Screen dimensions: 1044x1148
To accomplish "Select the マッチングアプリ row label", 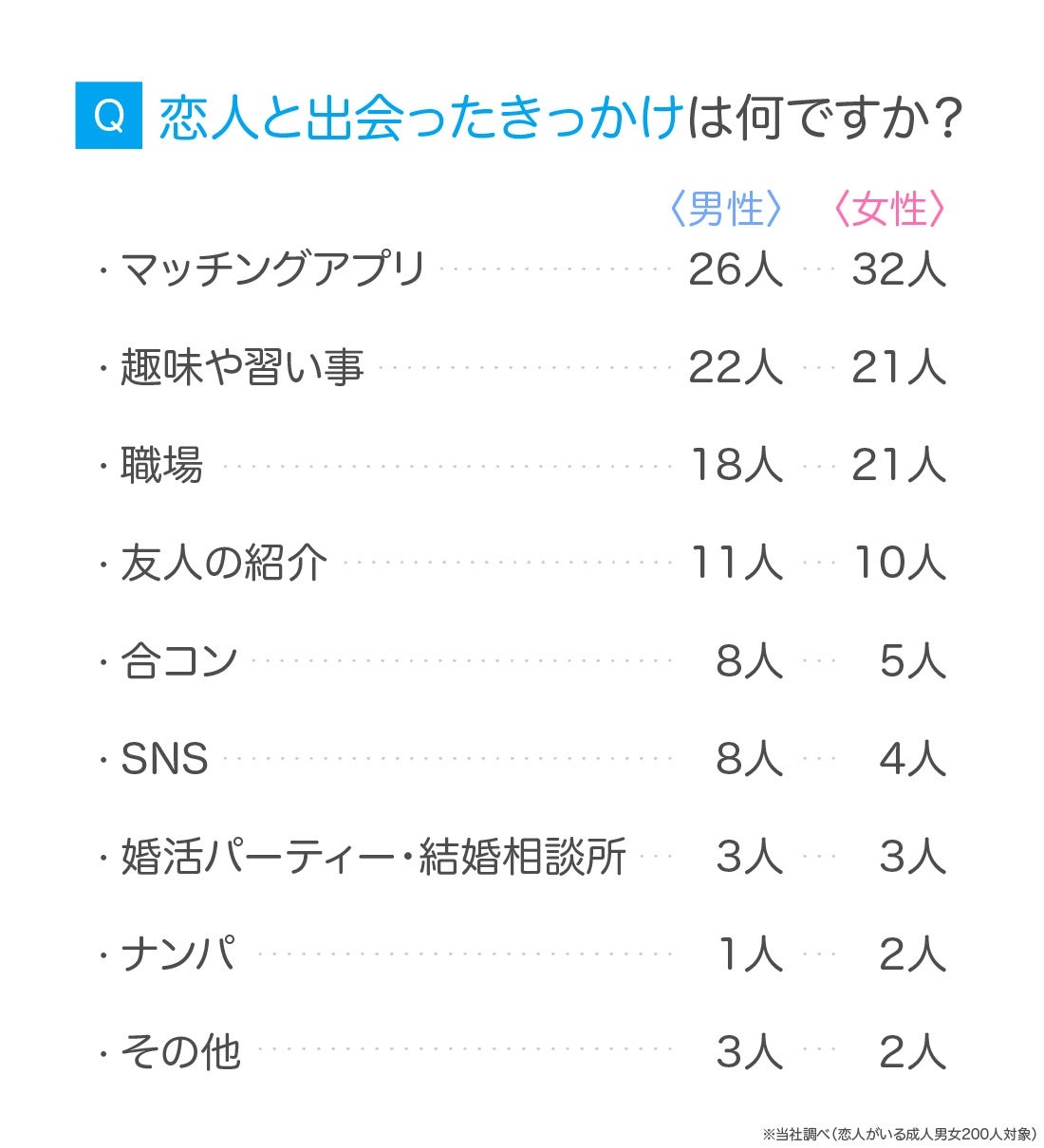I will point(272,269).
